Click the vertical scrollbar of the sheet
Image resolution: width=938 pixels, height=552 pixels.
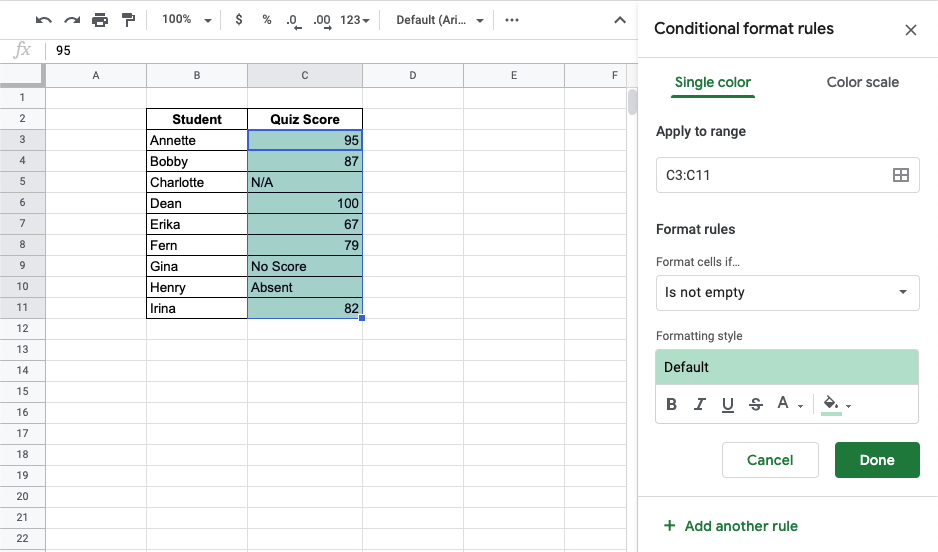tap(632, 102)
